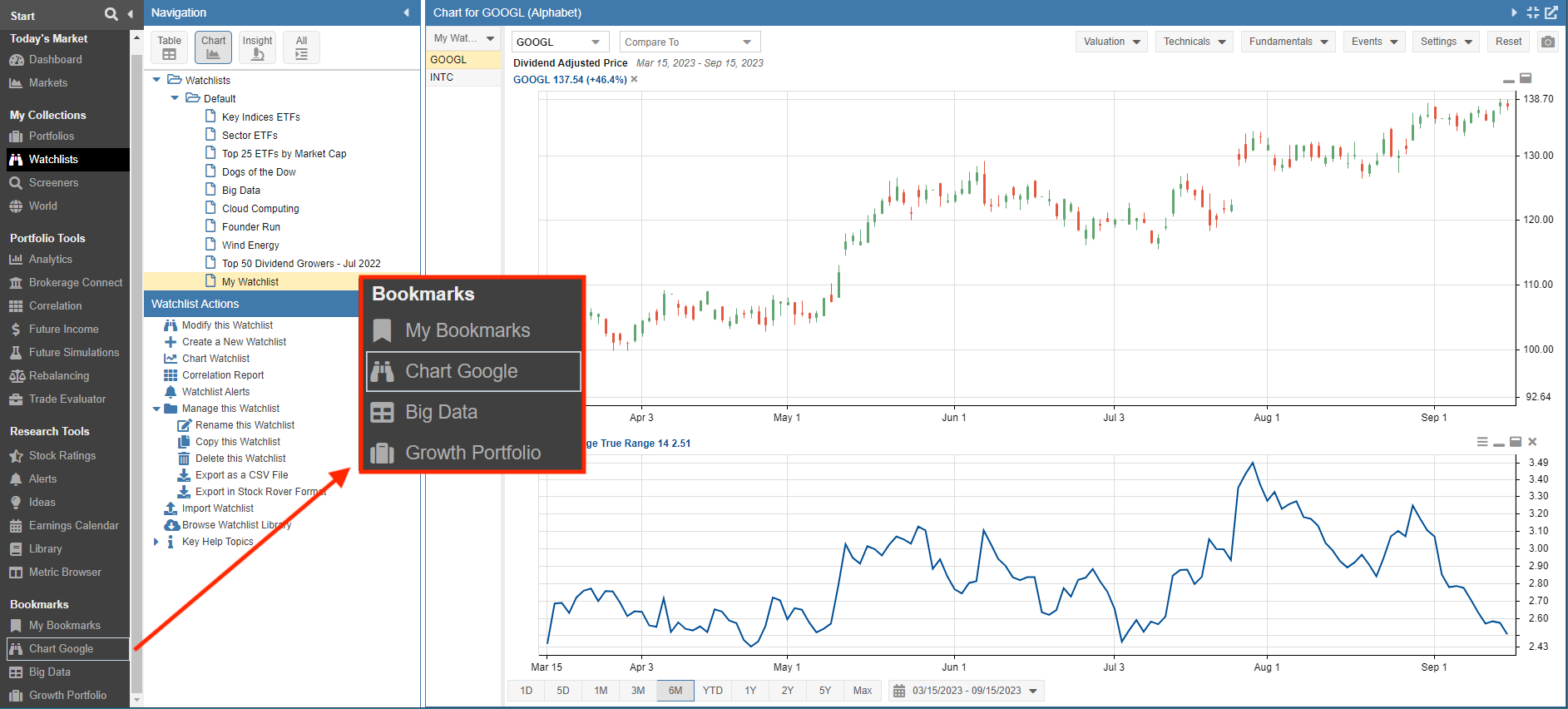The width and height of the screenshot is (1568, 709).
Task: Open the Average True Range panel menu
Action: [x=1482, y=442]
